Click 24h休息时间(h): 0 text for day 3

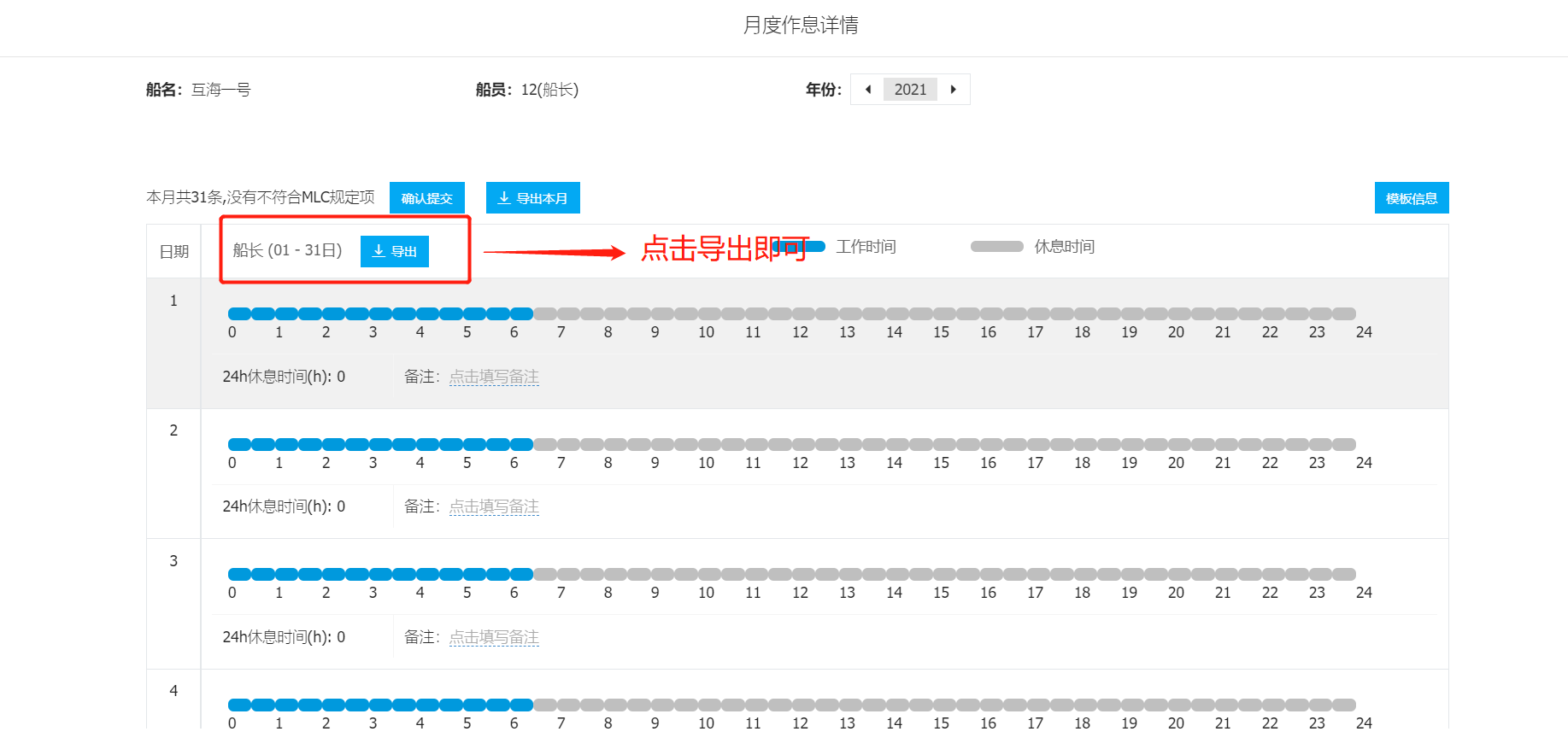284,637
